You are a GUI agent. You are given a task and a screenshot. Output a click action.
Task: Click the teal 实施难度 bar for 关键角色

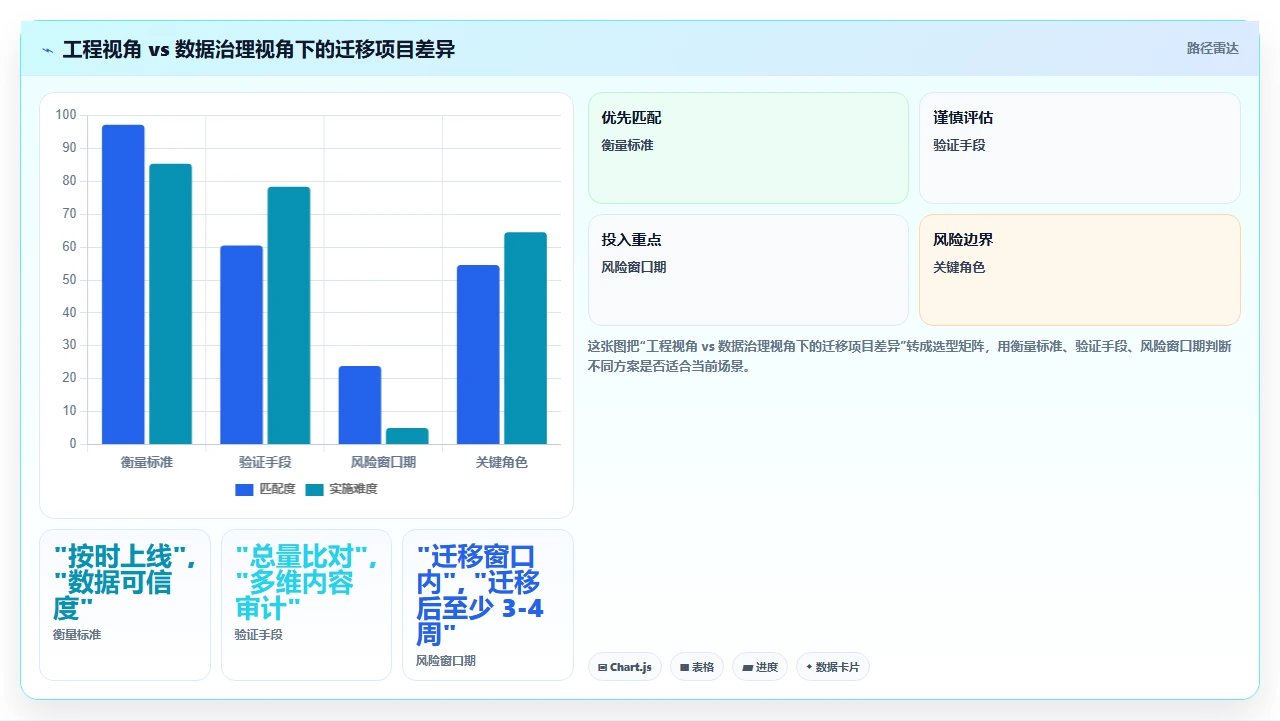tap(525, 338)
